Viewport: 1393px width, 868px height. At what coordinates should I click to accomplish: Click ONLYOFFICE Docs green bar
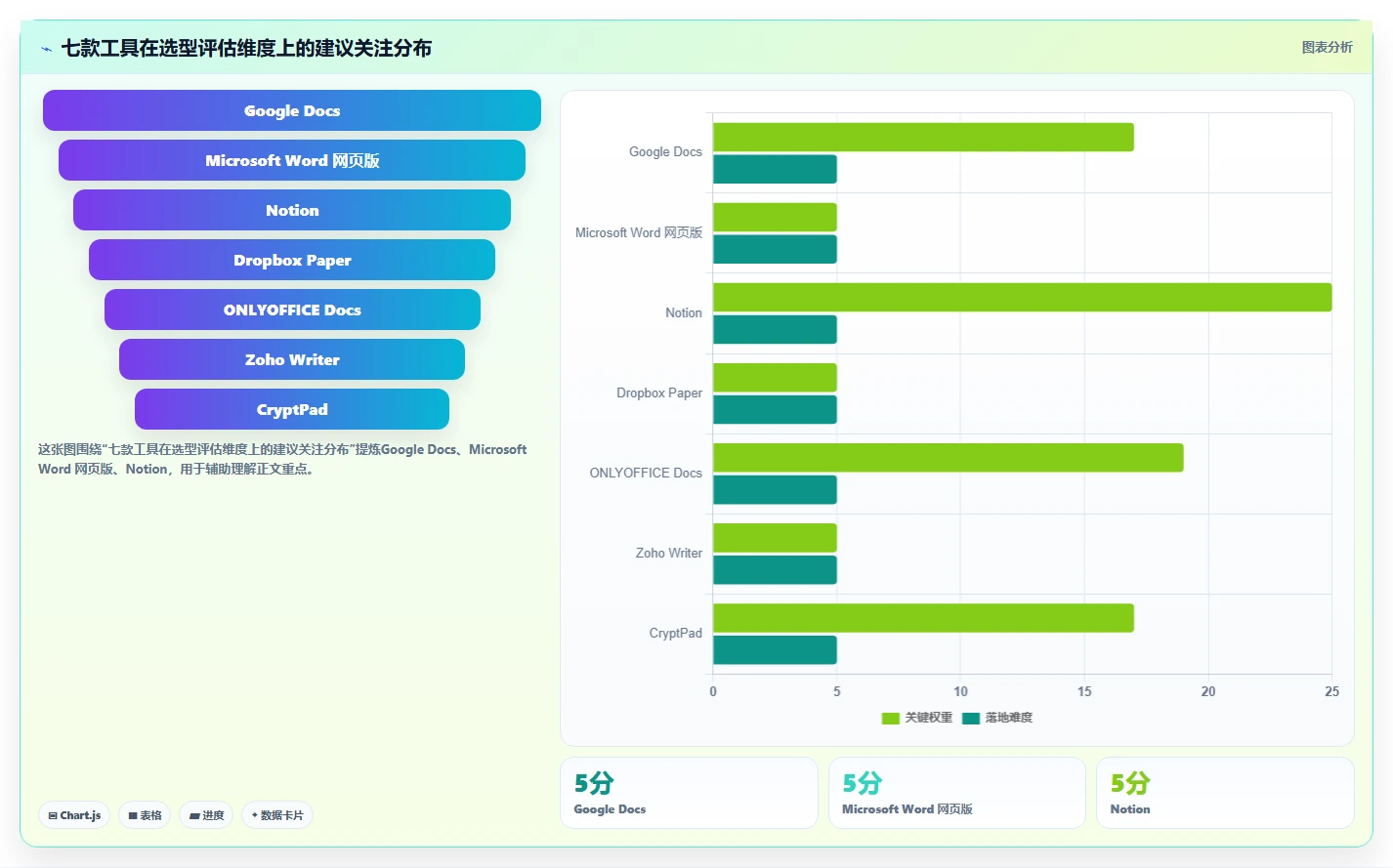click(949, 457)
